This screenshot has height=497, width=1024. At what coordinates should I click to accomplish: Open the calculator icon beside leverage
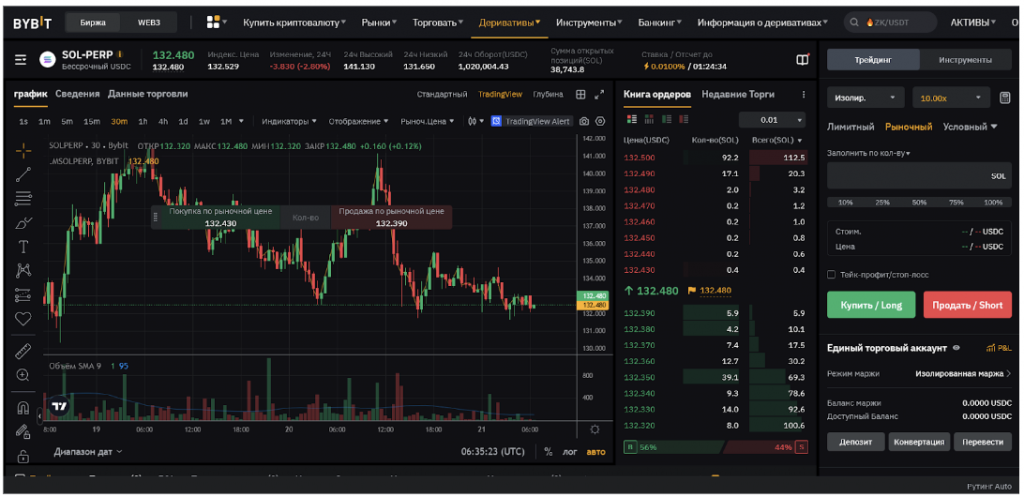tap(1004, 98)
